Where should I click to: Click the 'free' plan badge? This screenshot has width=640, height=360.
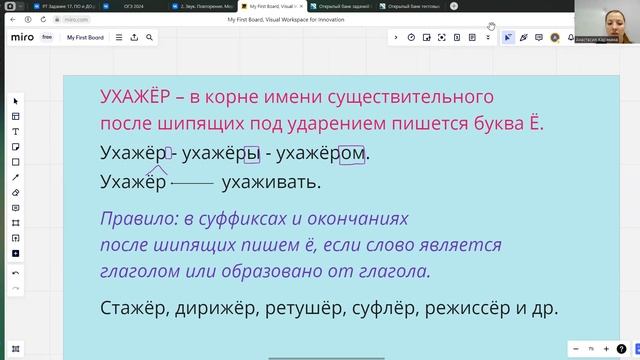point(47,37)
